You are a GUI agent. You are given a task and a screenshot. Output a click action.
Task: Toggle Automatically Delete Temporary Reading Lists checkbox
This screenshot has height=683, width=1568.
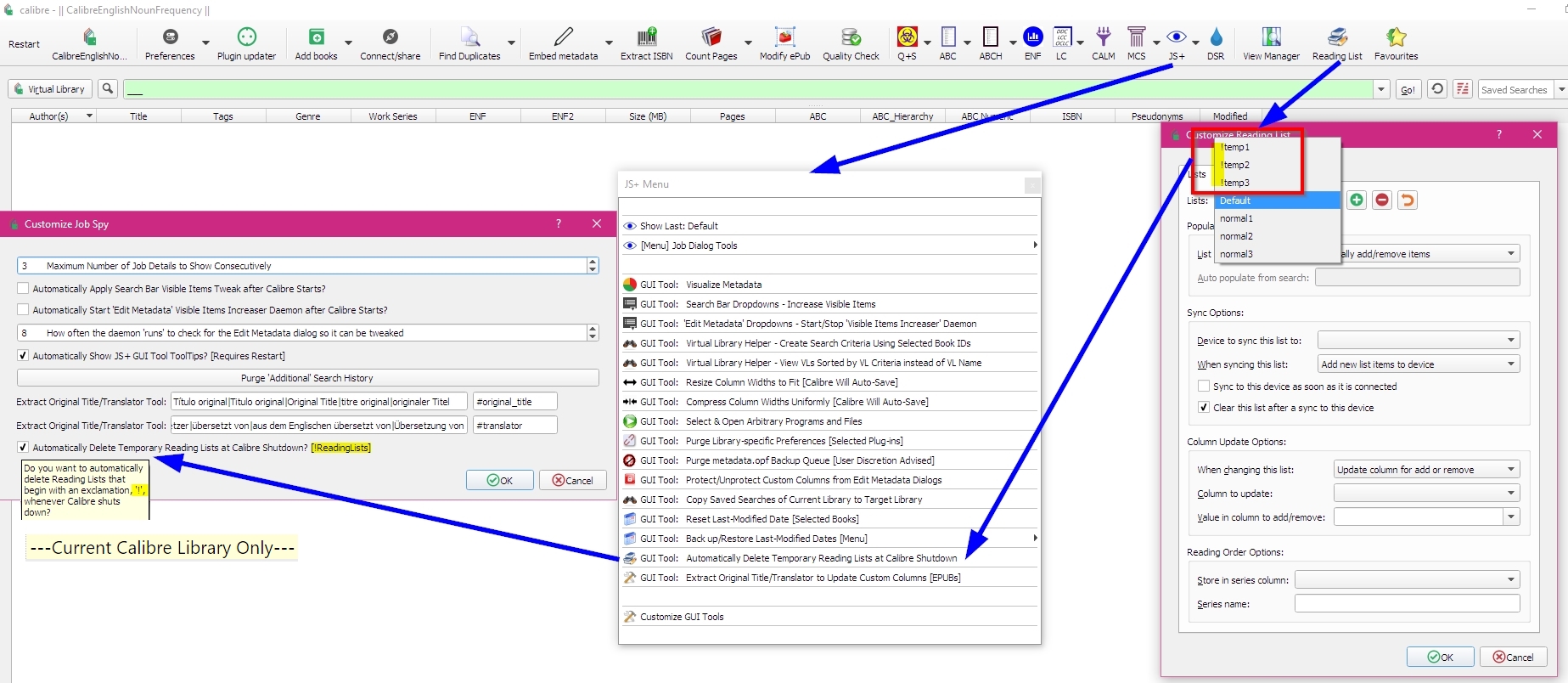[x=23, y=448]
